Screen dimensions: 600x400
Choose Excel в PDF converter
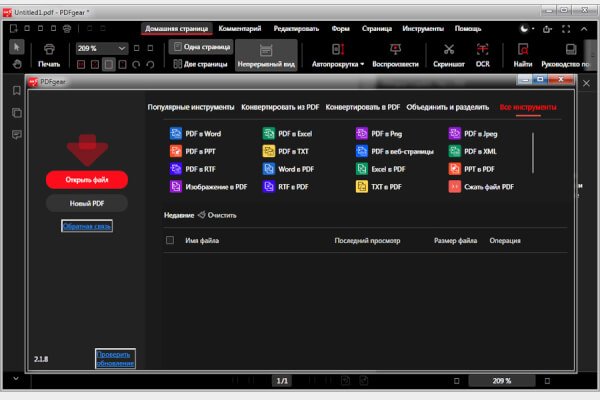pos(380,169)
